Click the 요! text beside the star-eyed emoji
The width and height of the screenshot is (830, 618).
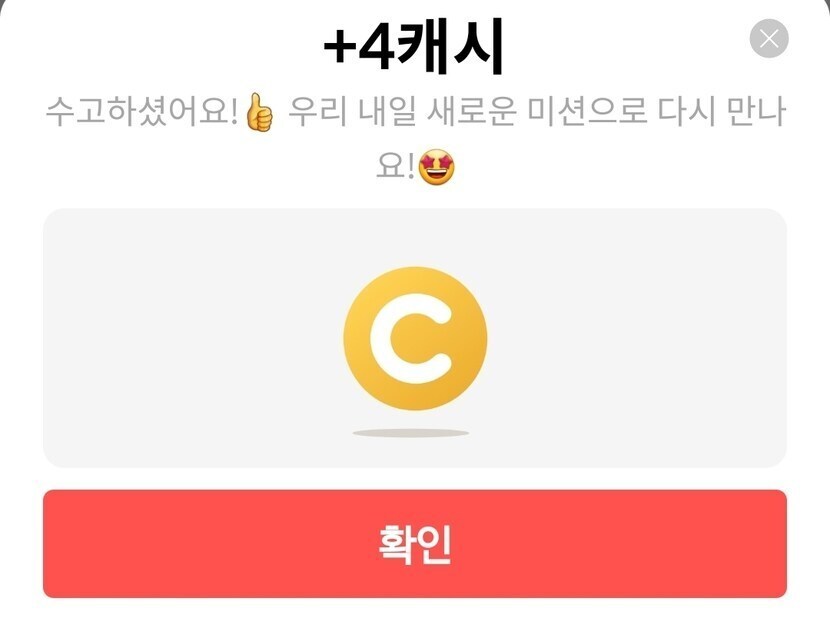click(395, 167)
